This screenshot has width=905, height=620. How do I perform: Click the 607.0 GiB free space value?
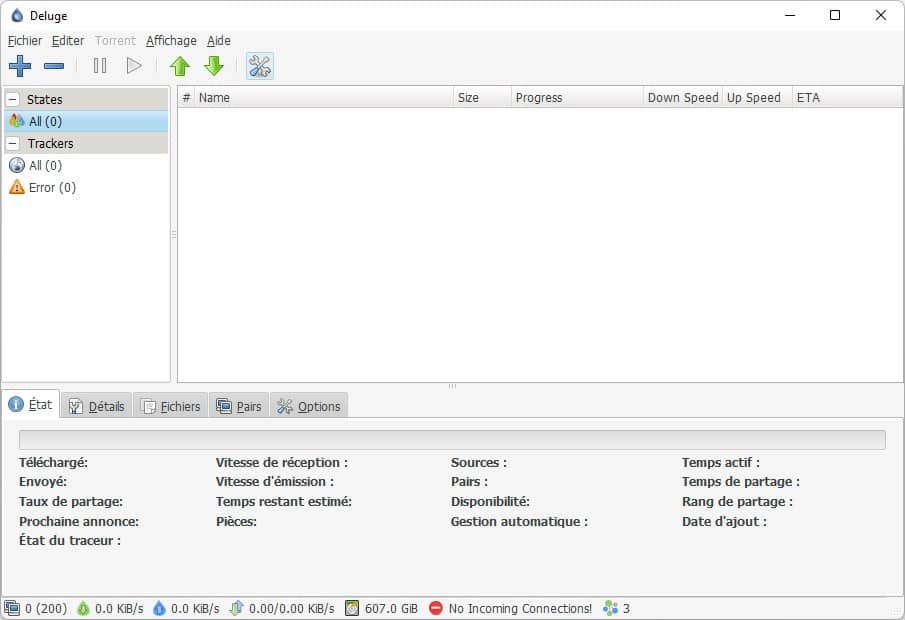391,608
